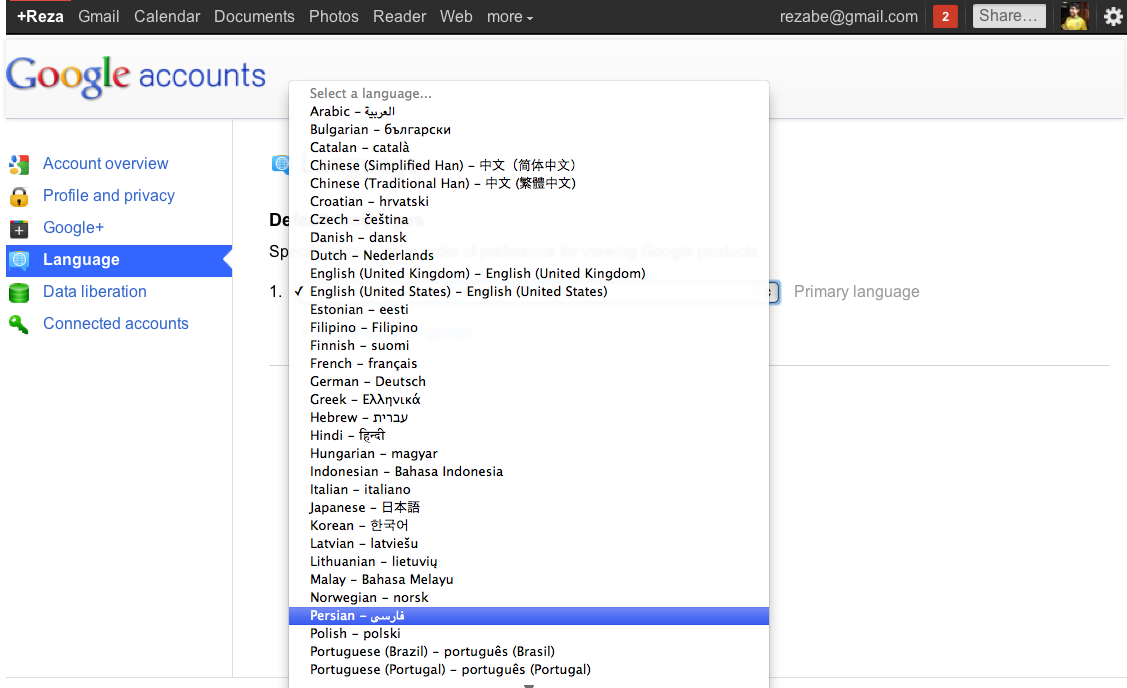The image size is (1127, 688).
Task: Select German – Deutsch option
Action: click(528, 381)
